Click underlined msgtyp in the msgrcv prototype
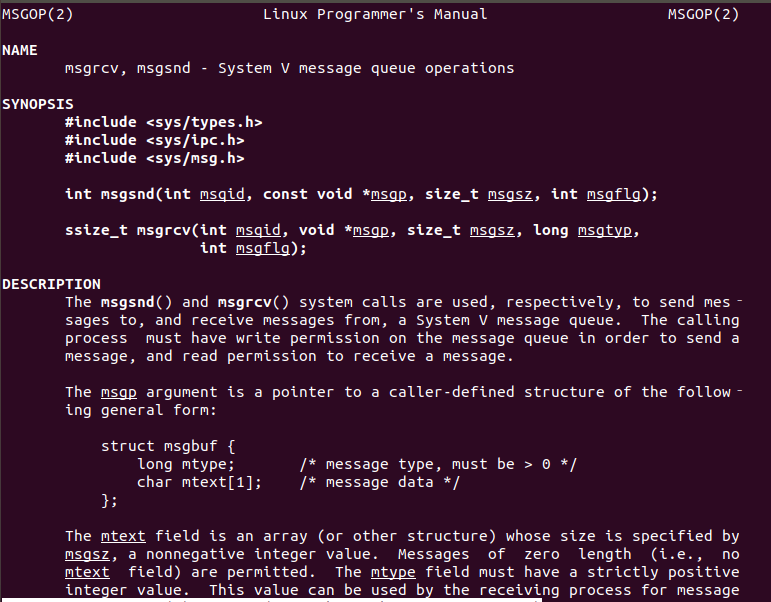771x602 pixels. pos(605,231)
